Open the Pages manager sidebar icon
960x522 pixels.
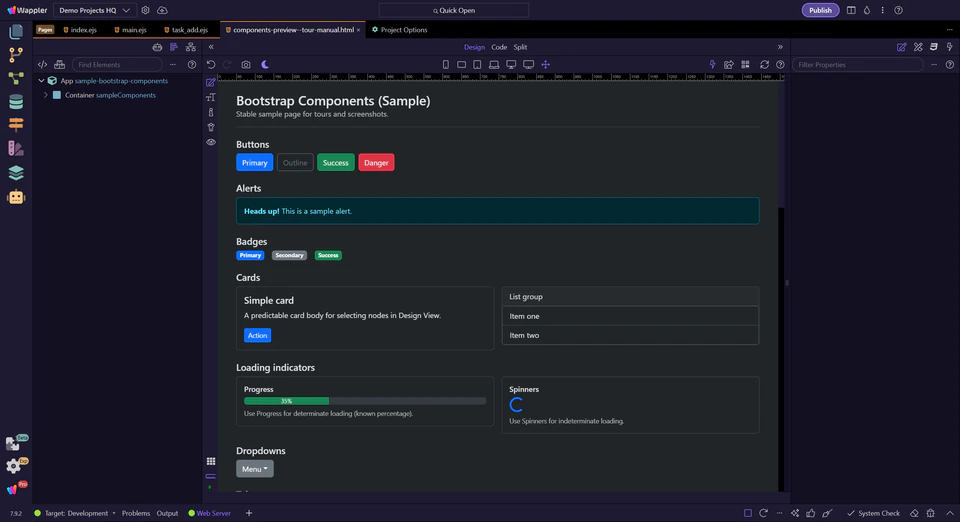(x=16, y=31)
